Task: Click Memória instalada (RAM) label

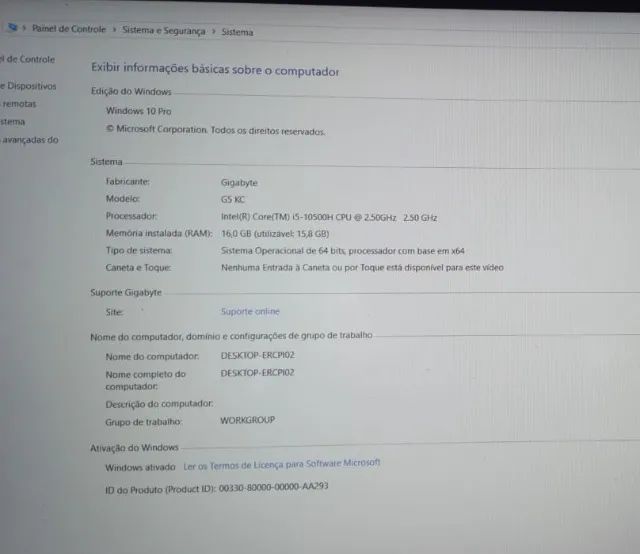Action: (159, 233)
